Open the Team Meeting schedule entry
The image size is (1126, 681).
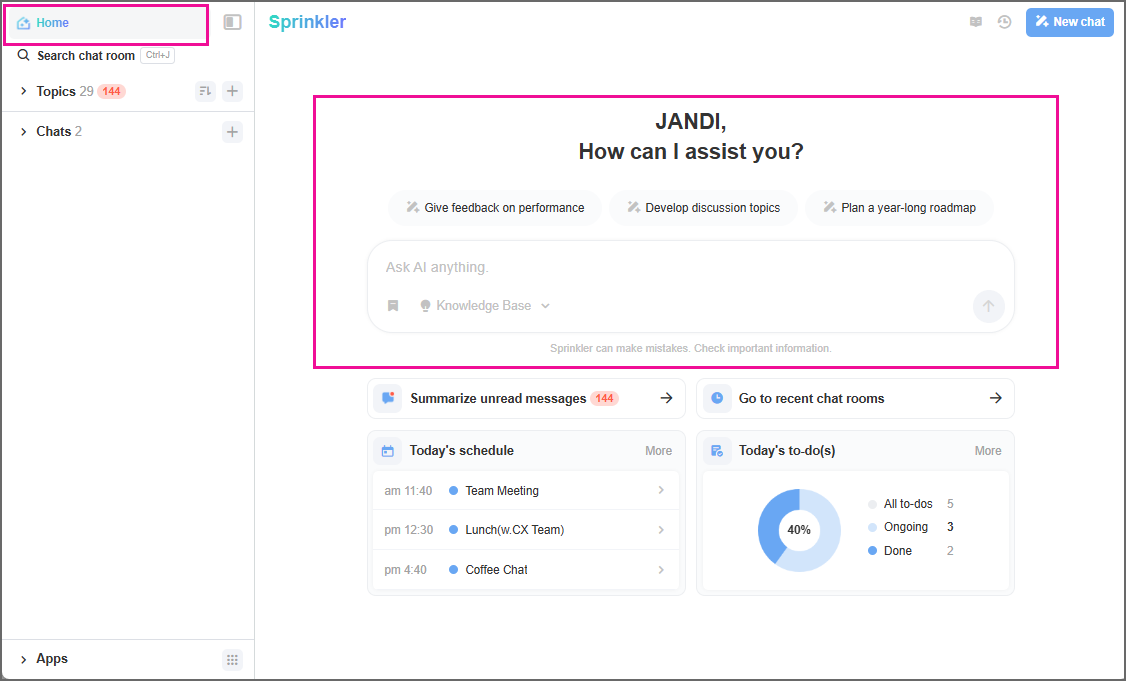point(526,491)
